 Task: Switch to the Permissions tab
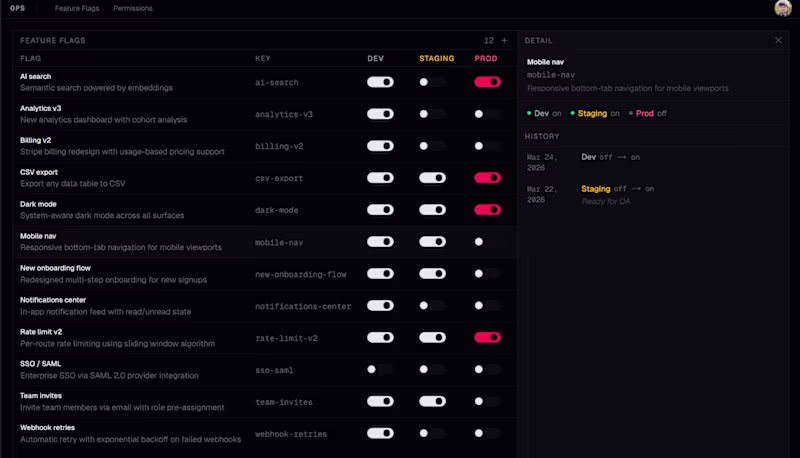click(x=133, y=8)
